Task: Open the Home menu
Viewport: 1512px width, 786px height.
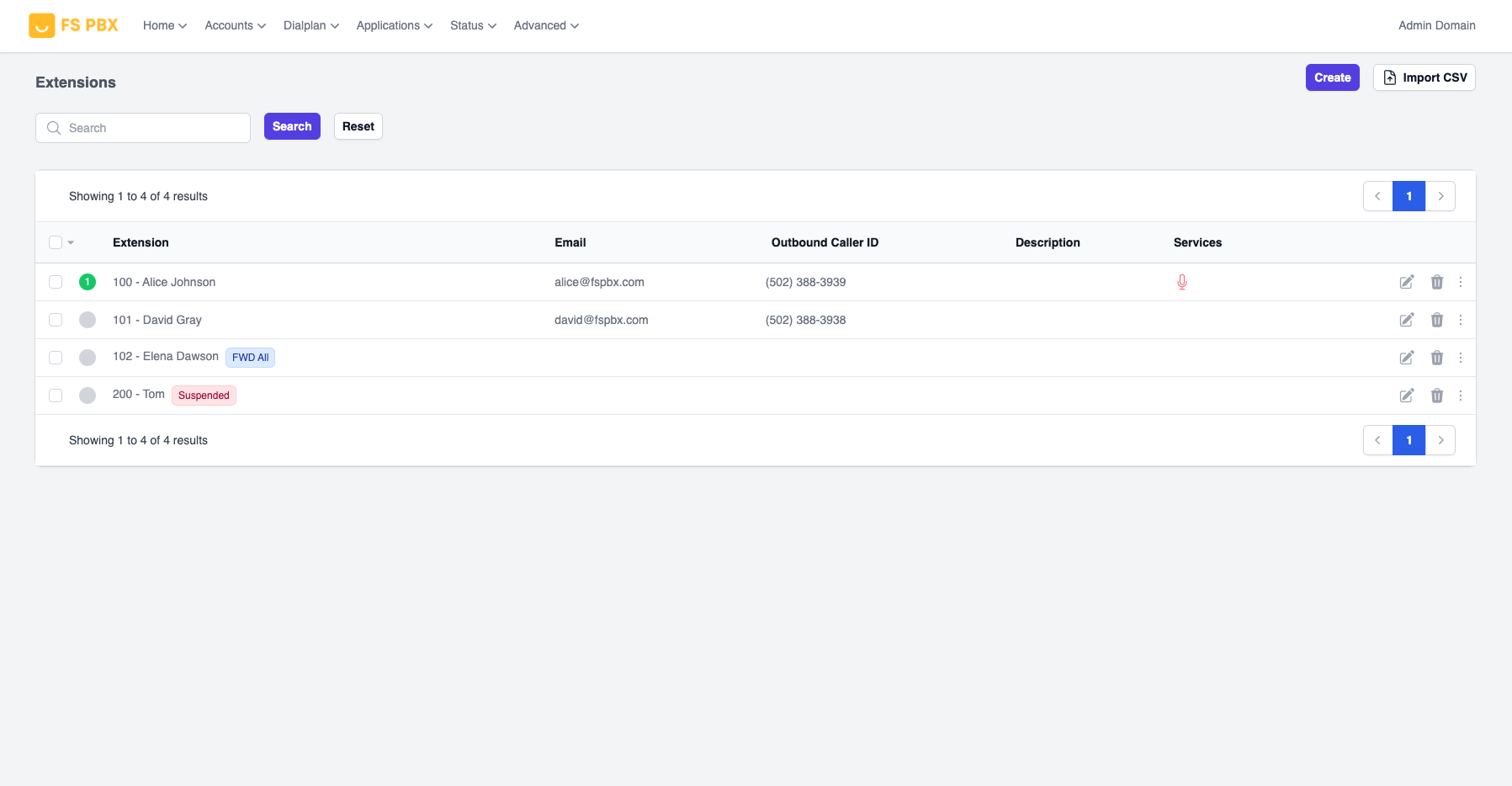Action: pyautogui.click(x=163, y=25)
